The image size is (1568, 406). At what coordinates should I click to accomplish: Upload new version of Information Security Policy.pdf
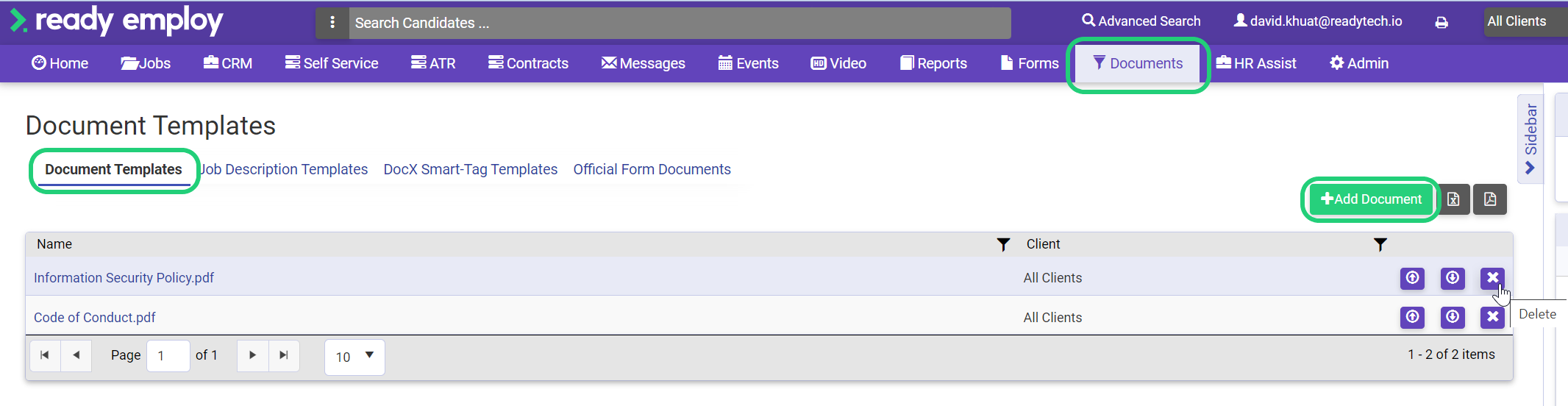click(x=1412, y=278)
